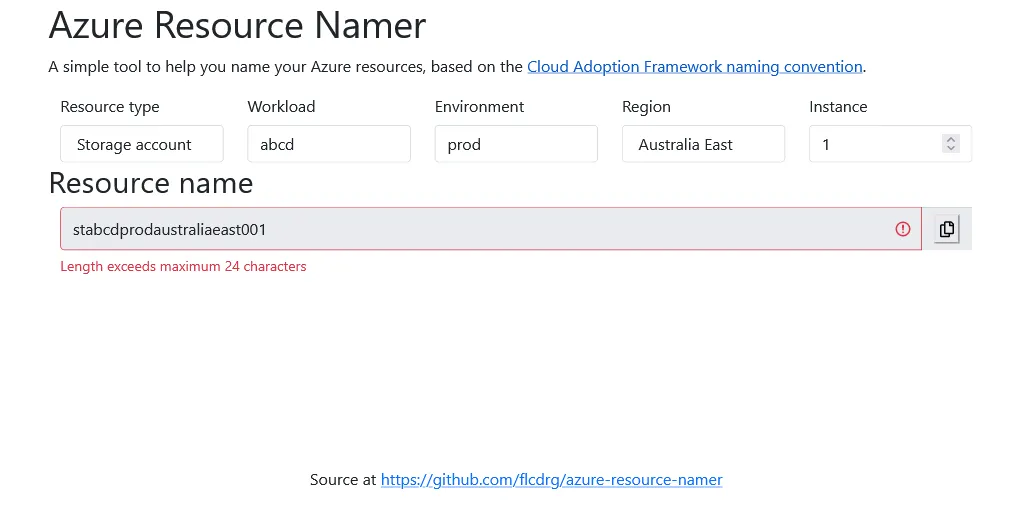Click the red error exclamation icon

click(903, 229)
